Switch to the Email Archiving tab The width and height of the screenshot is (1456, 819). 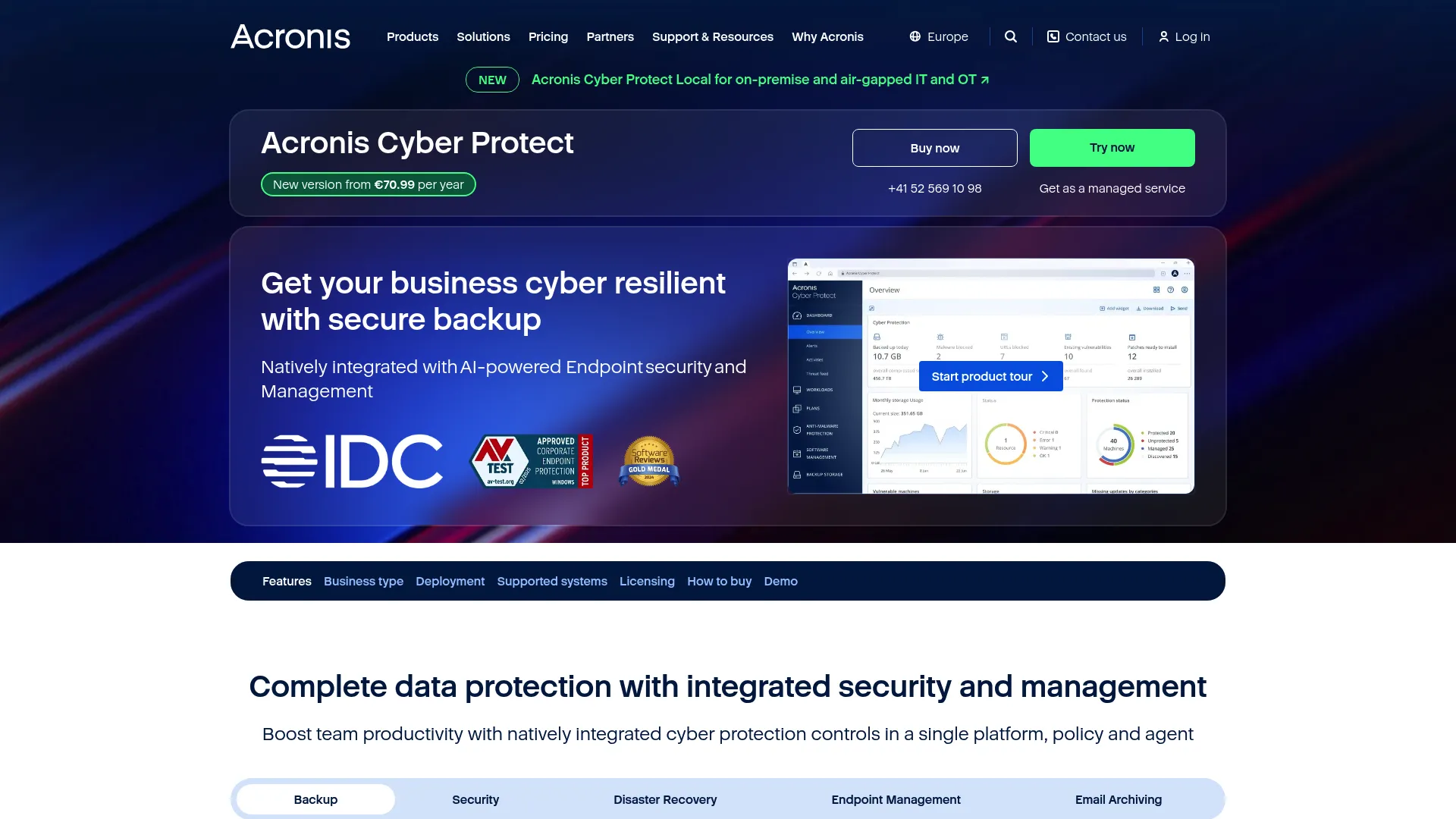tap(1119, 799)
